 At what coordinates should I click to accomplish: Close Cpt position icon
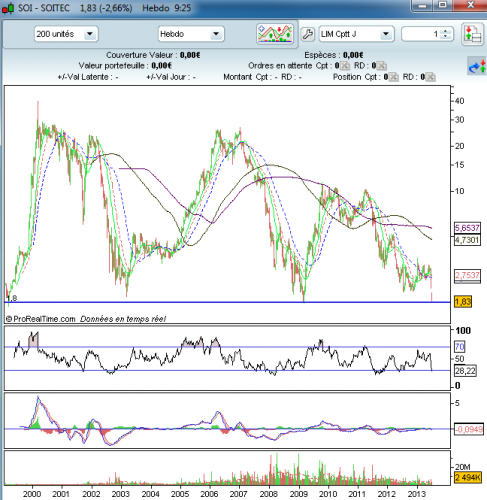pos(394,77)
